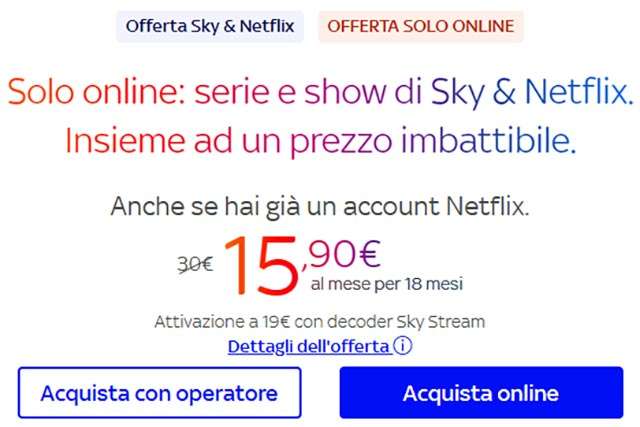Screen dimensions: 640x427
Task: Select the Offerta Sky & Netflix badge
Action: pos(210,27)
